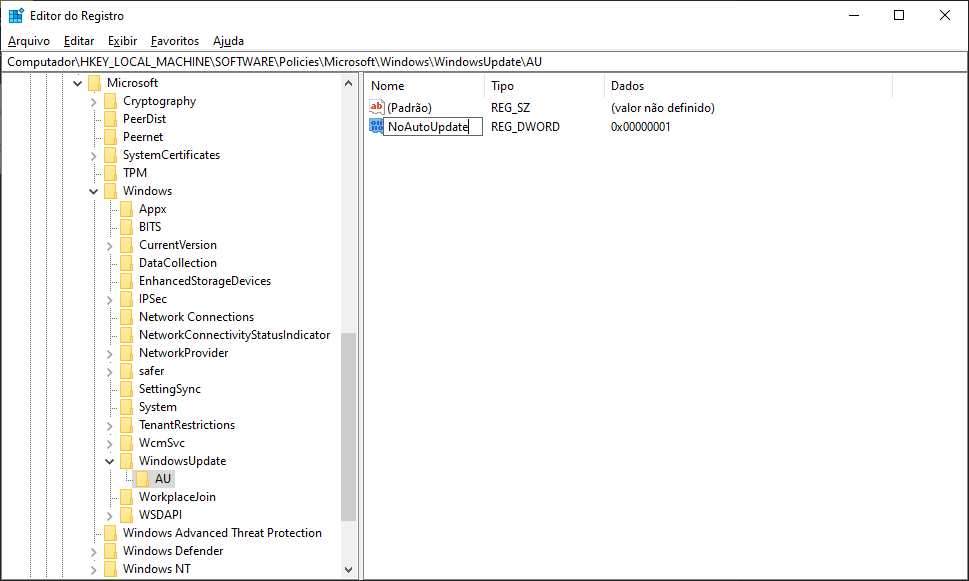Click the Cryptography folder icon

tap(110, 101)
